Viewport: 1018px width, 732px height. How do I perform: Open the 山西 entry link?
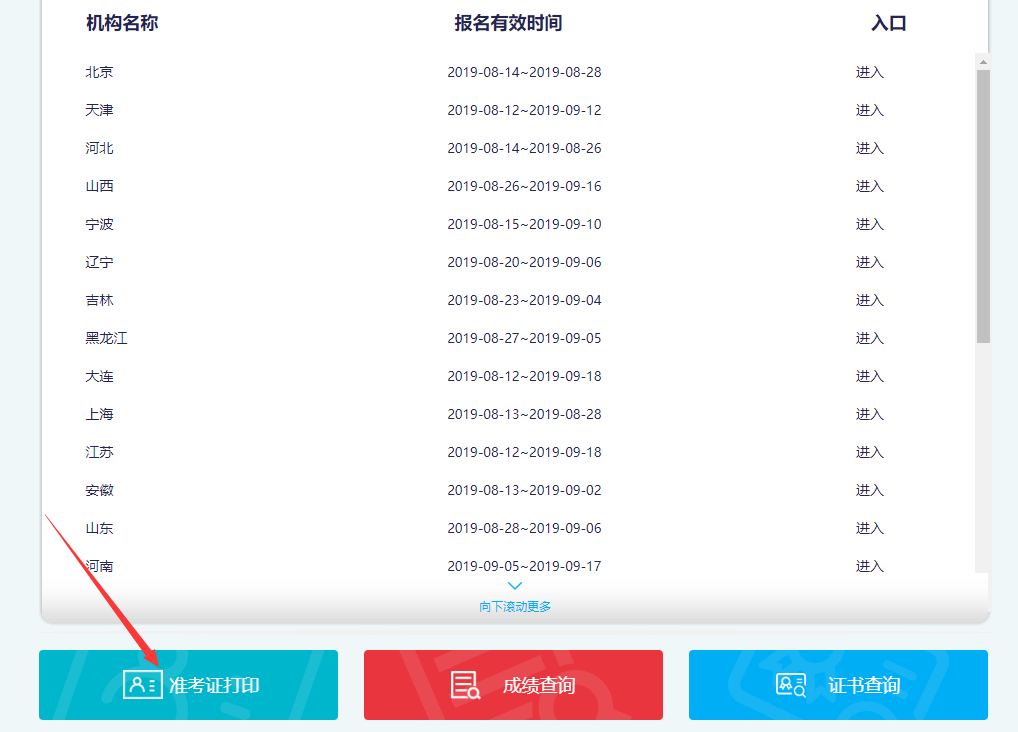pyautogui.click(x=869, y=186)
